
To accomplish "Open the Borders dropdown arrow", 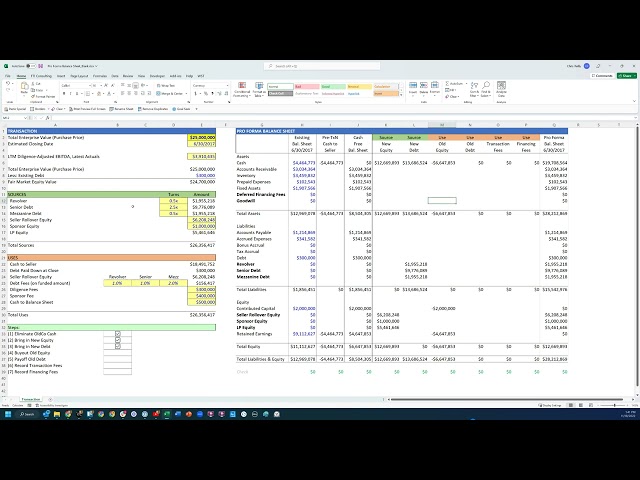I will click(x=93, y=93).
